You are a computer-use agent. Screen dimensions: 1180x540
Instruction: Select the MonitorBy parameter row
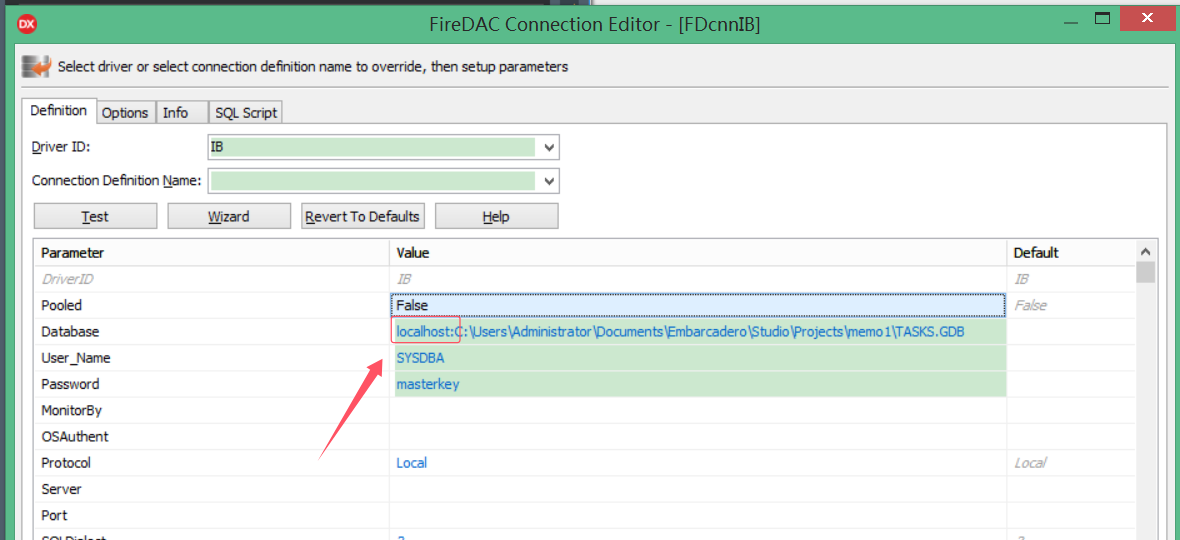211,411
